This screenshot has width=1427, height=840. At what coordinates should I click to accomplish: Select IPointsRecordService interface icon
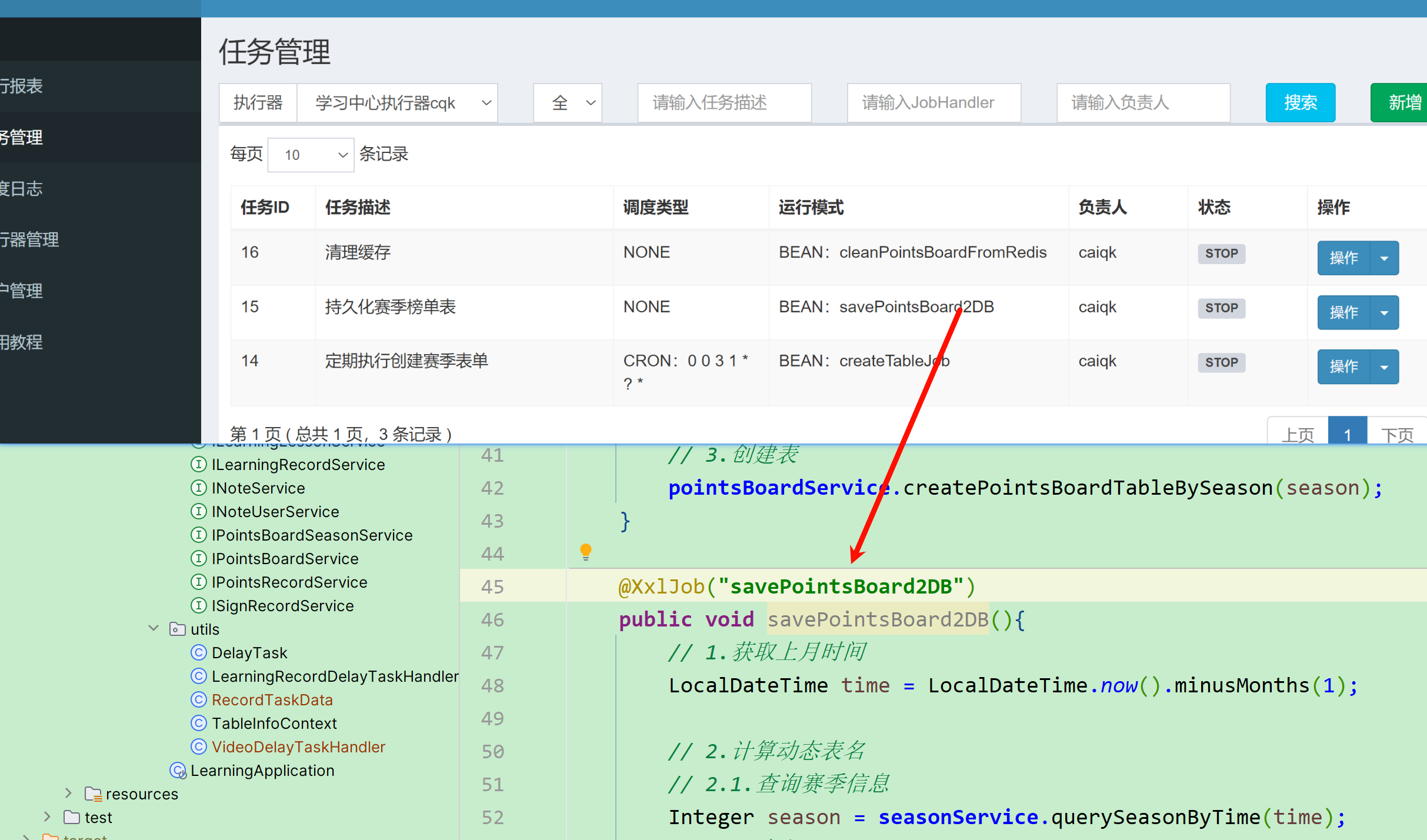tap(199, 582)
